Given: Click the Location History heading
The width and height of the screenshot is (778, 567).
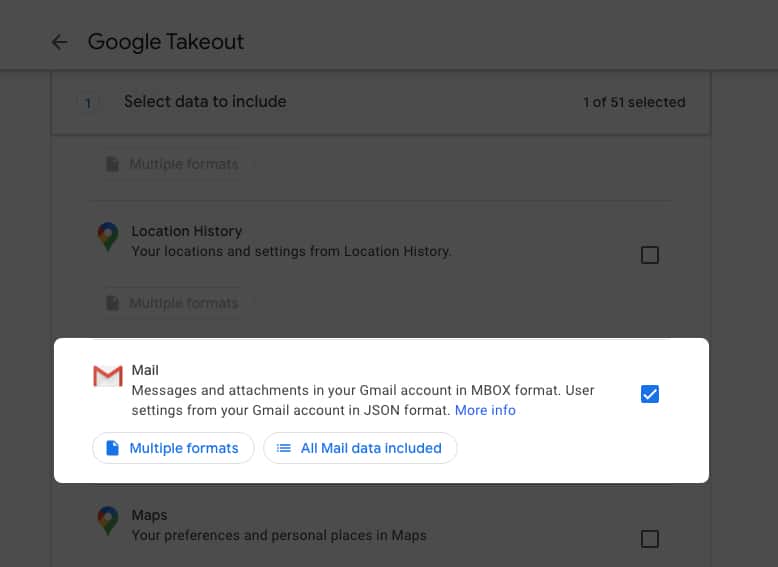Looking at the screenshot, I should point(187,231).
